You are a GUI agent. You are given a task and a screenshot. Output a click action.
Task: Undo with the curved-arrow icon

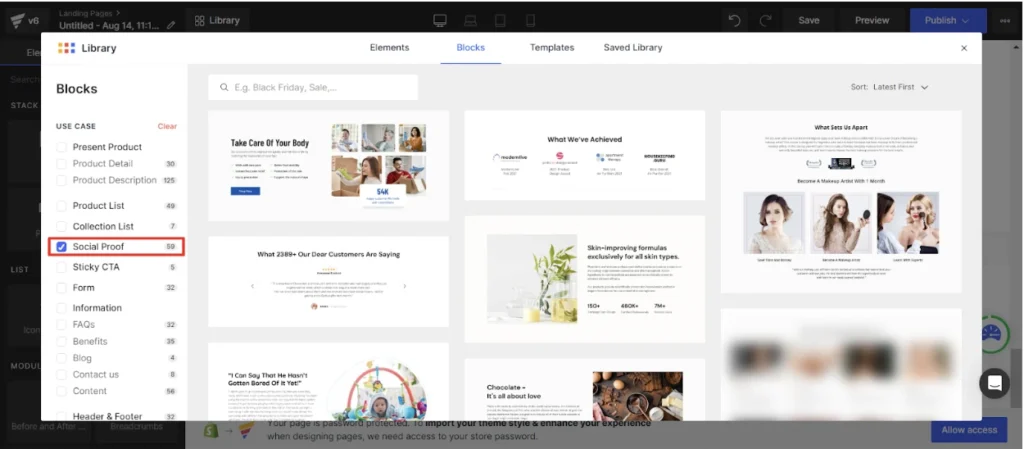click(x=735, y=21)
